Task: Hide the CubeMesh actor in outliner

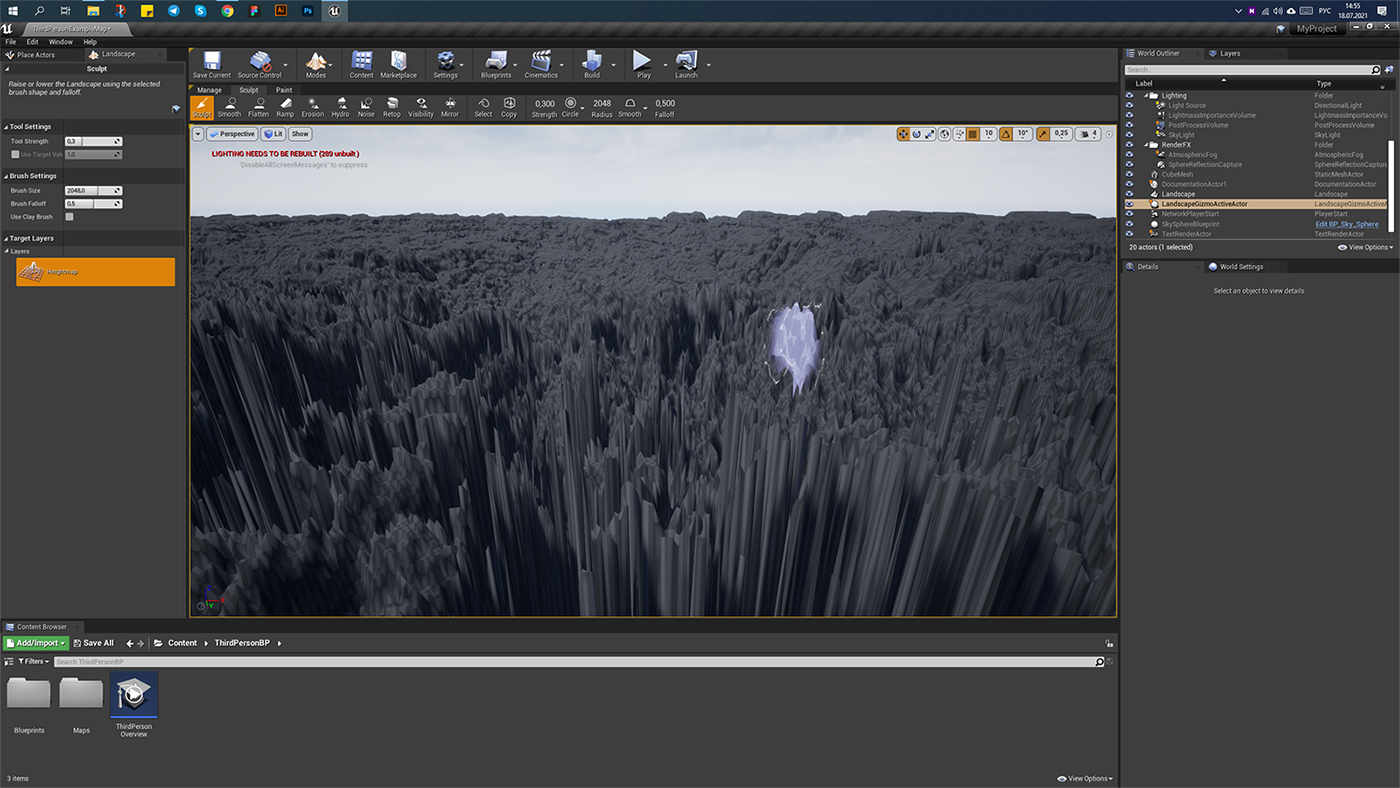Action: tap(1129, 174)
